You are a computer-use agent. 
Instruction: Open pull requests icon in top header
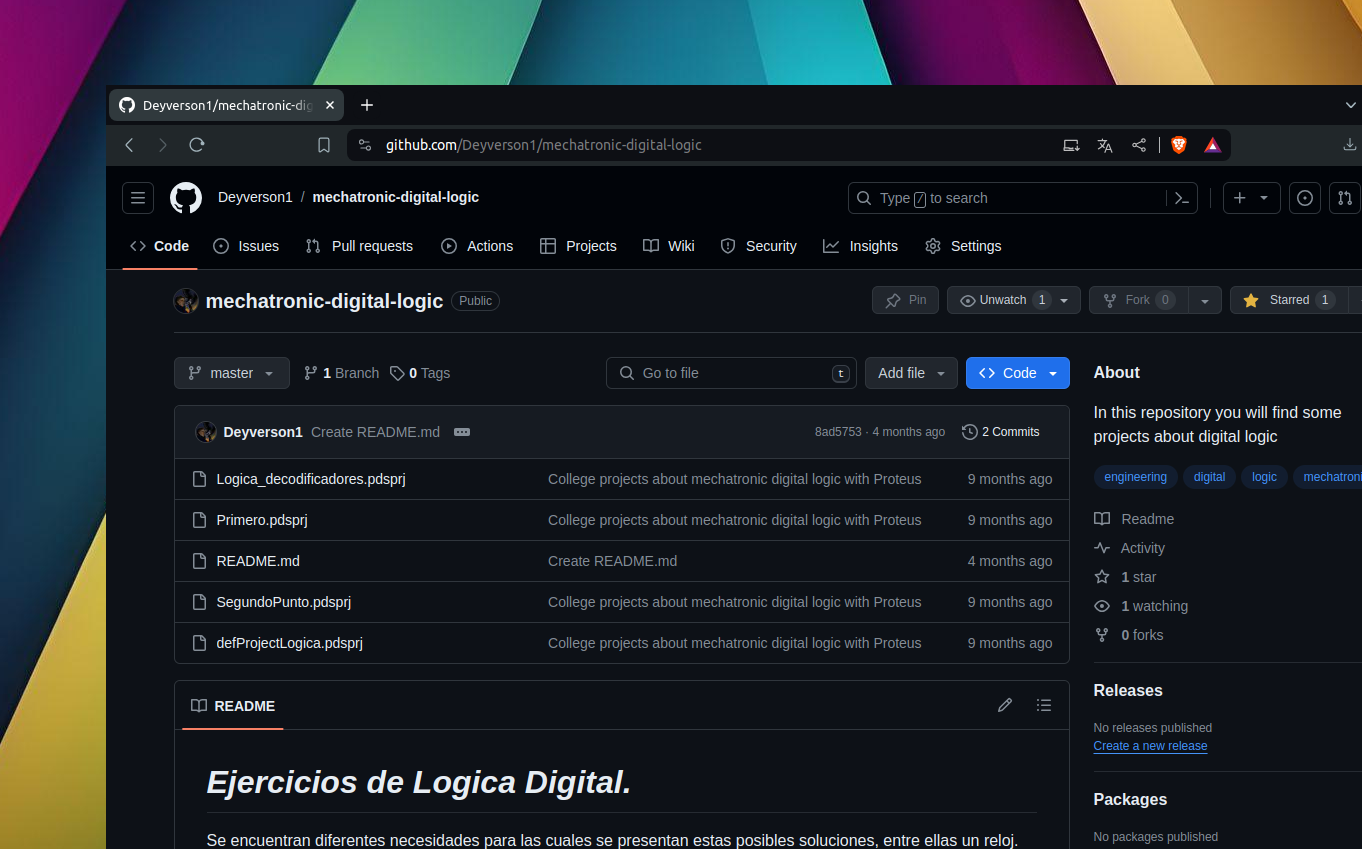(x=1345, y=198)
